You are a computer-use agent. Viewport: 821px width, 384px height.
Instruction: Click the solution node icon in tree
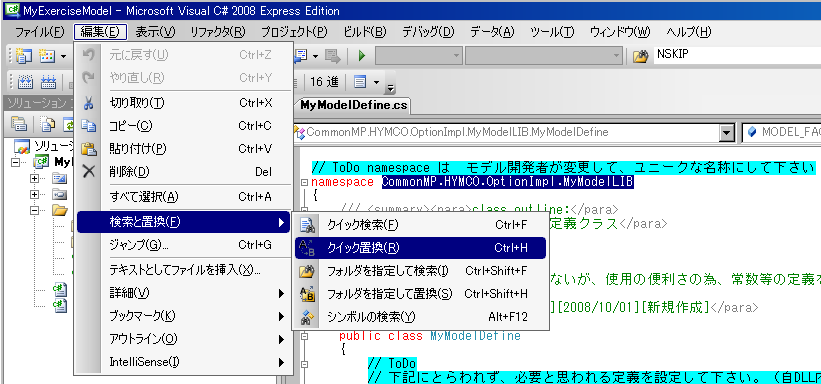click(x=23, y=147)
